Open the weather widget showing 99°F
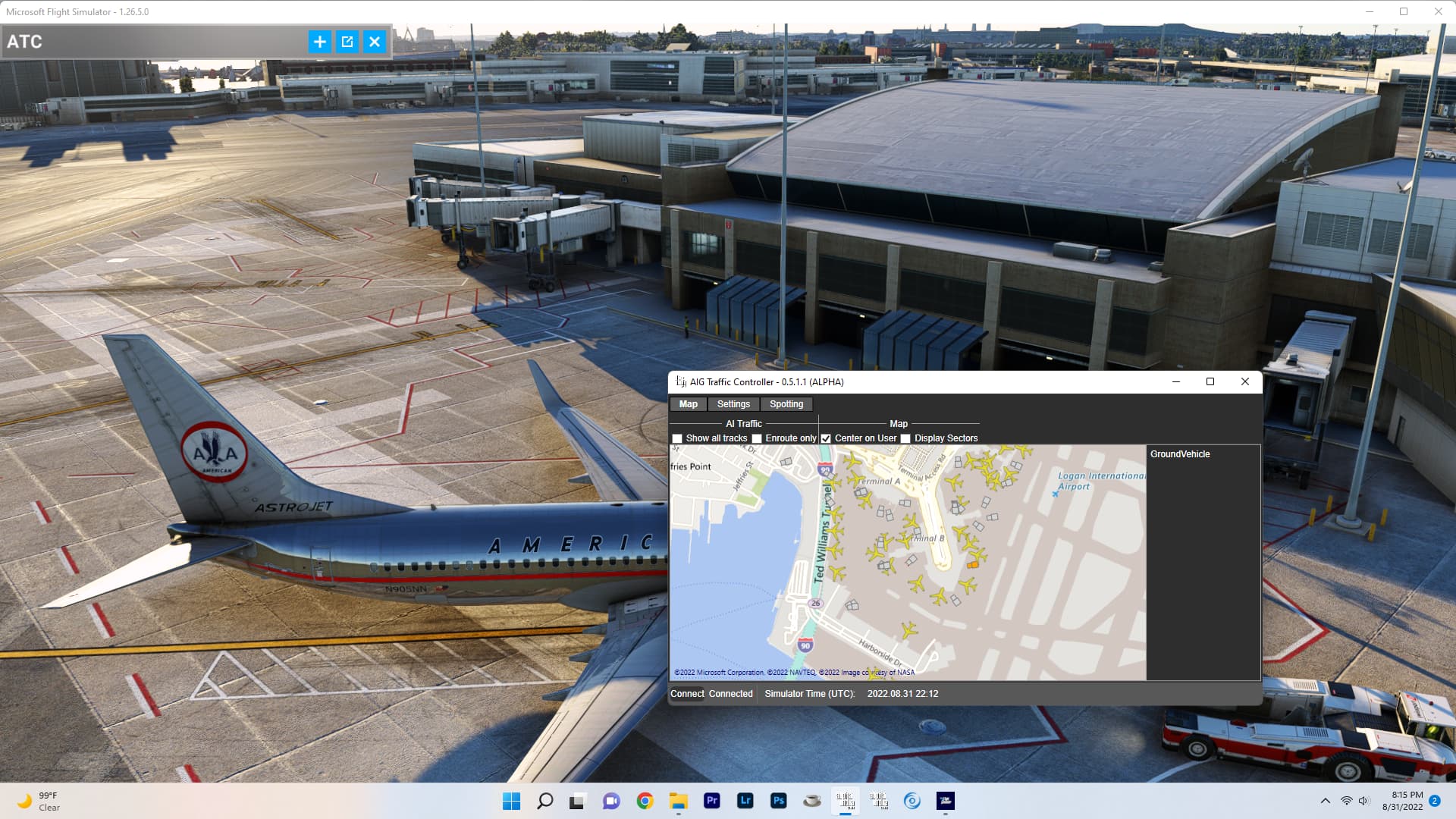 click(x=38, y=801)
